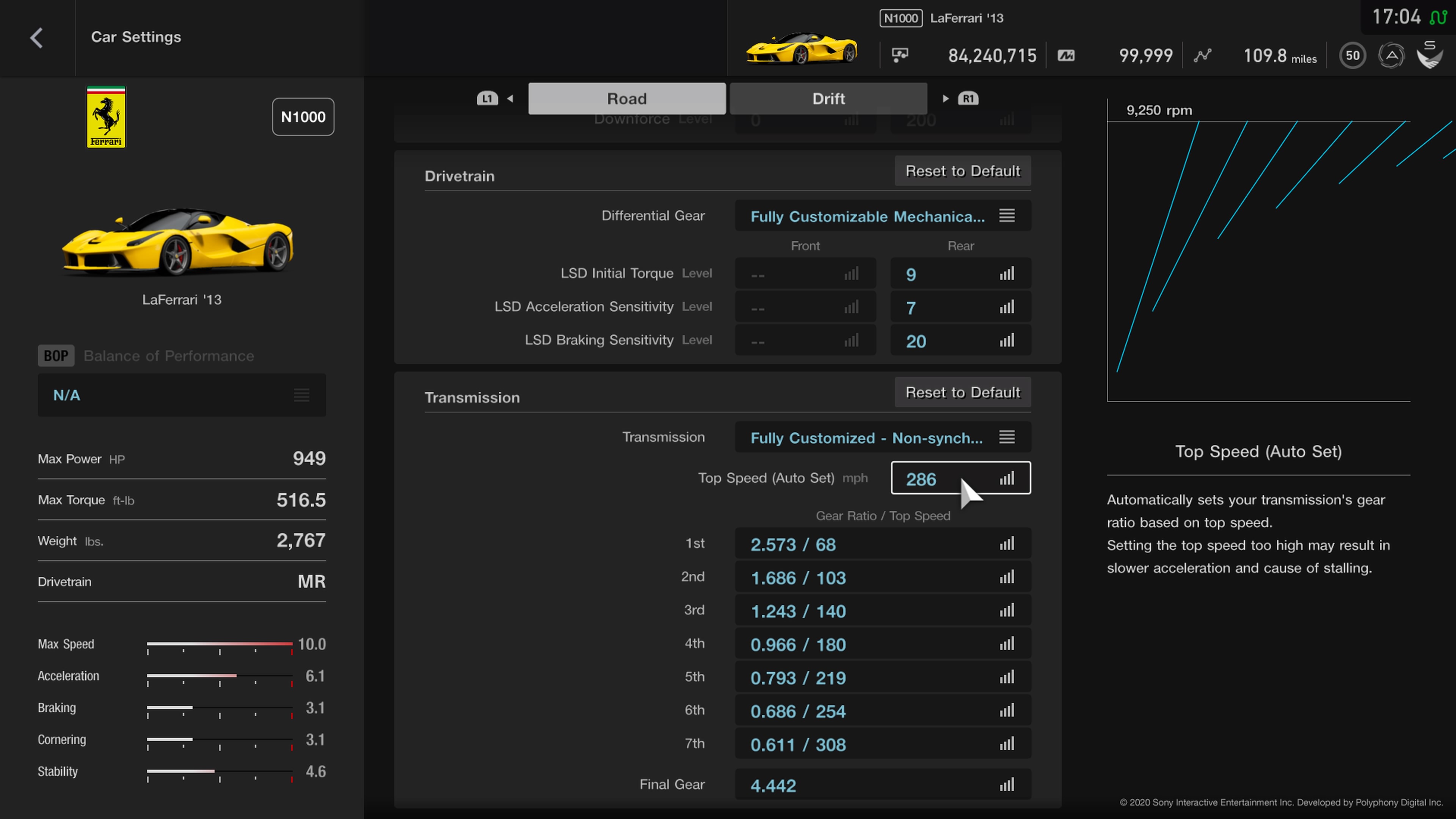Click the bars icon in 7th gear row
This screenshot has height=819, width=1456.
point(1007,744)
